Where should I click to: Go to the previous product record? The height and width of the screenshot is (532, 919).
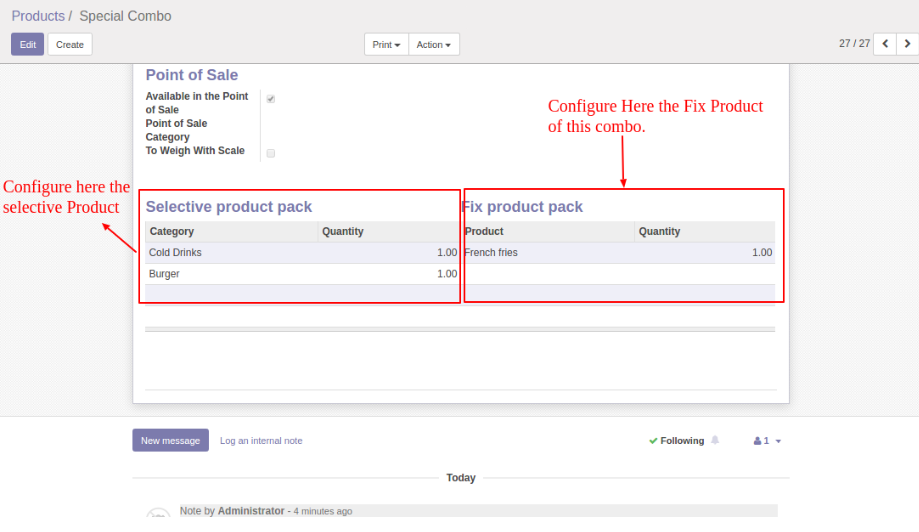point(885,44)
